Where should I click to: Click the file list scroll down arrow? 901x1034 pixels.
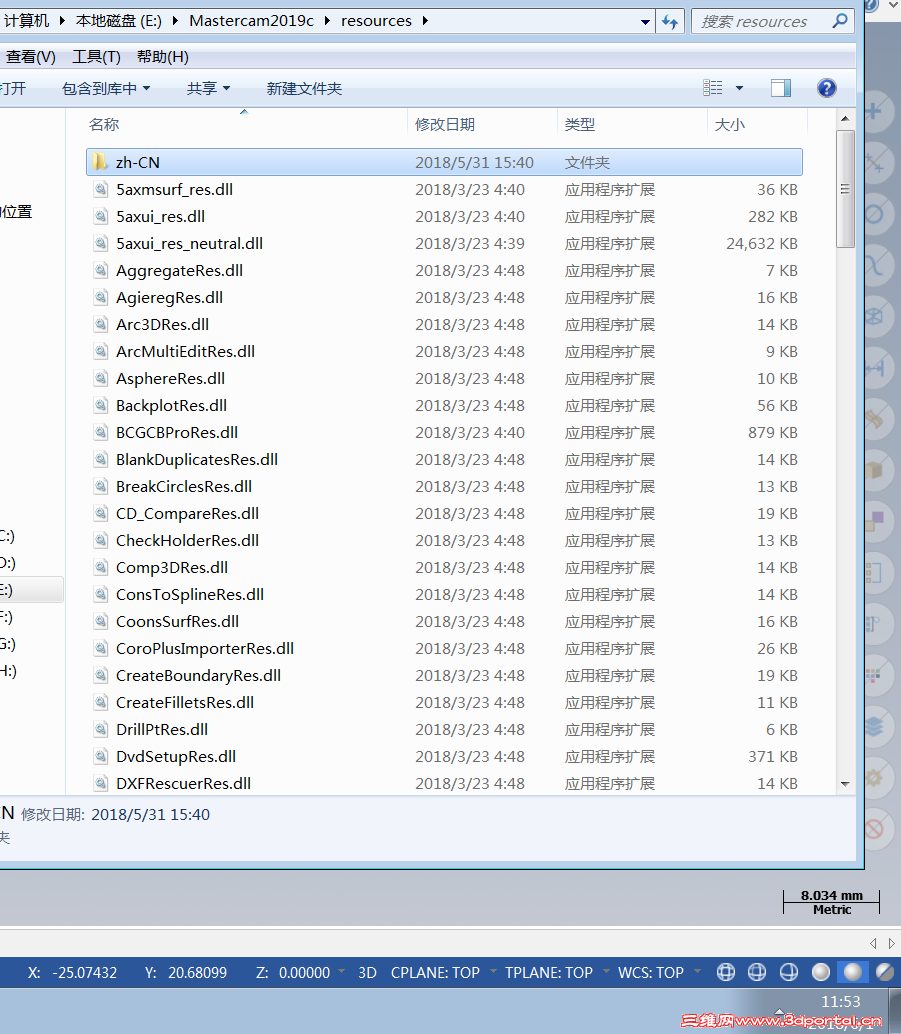[x=845, y=784]
